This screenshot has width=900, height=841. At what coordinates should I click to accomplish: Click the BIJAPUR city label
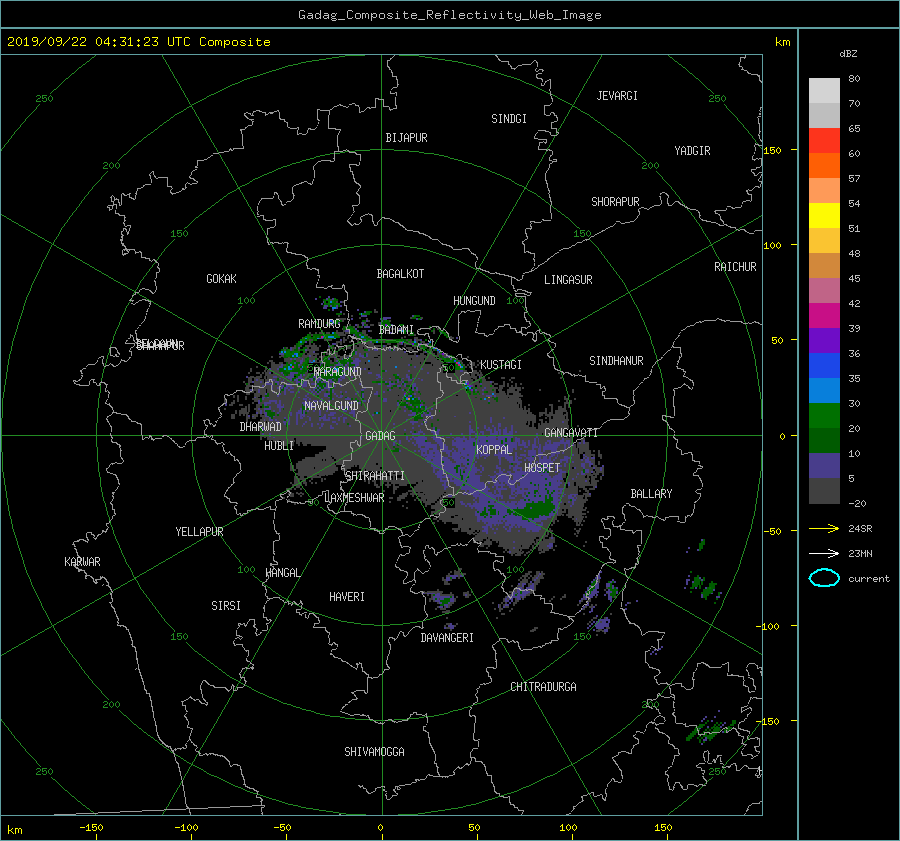(x=406, y=138)
